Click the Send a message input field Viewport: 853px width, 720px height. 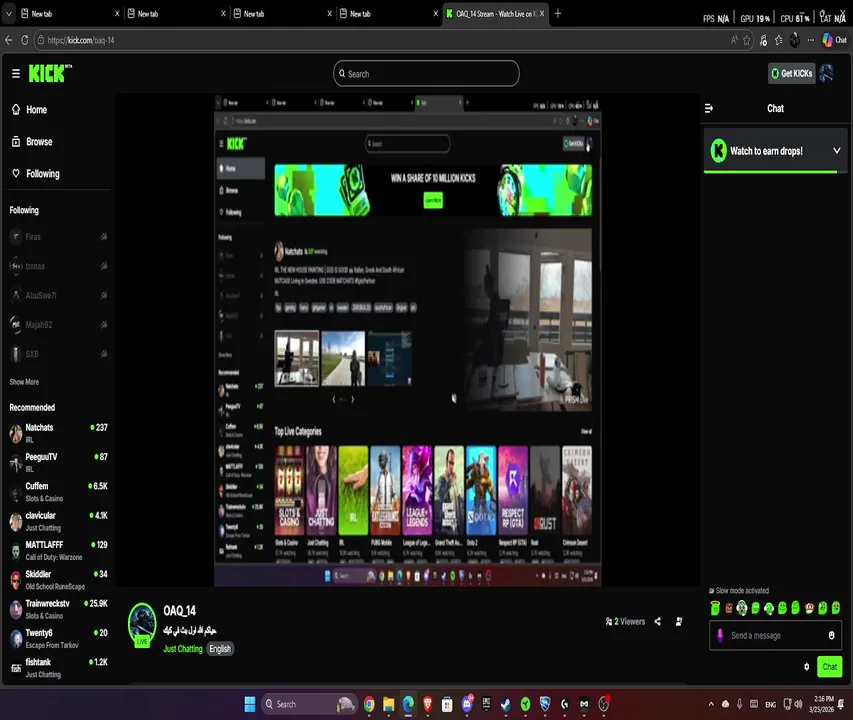tap(775, 635)
